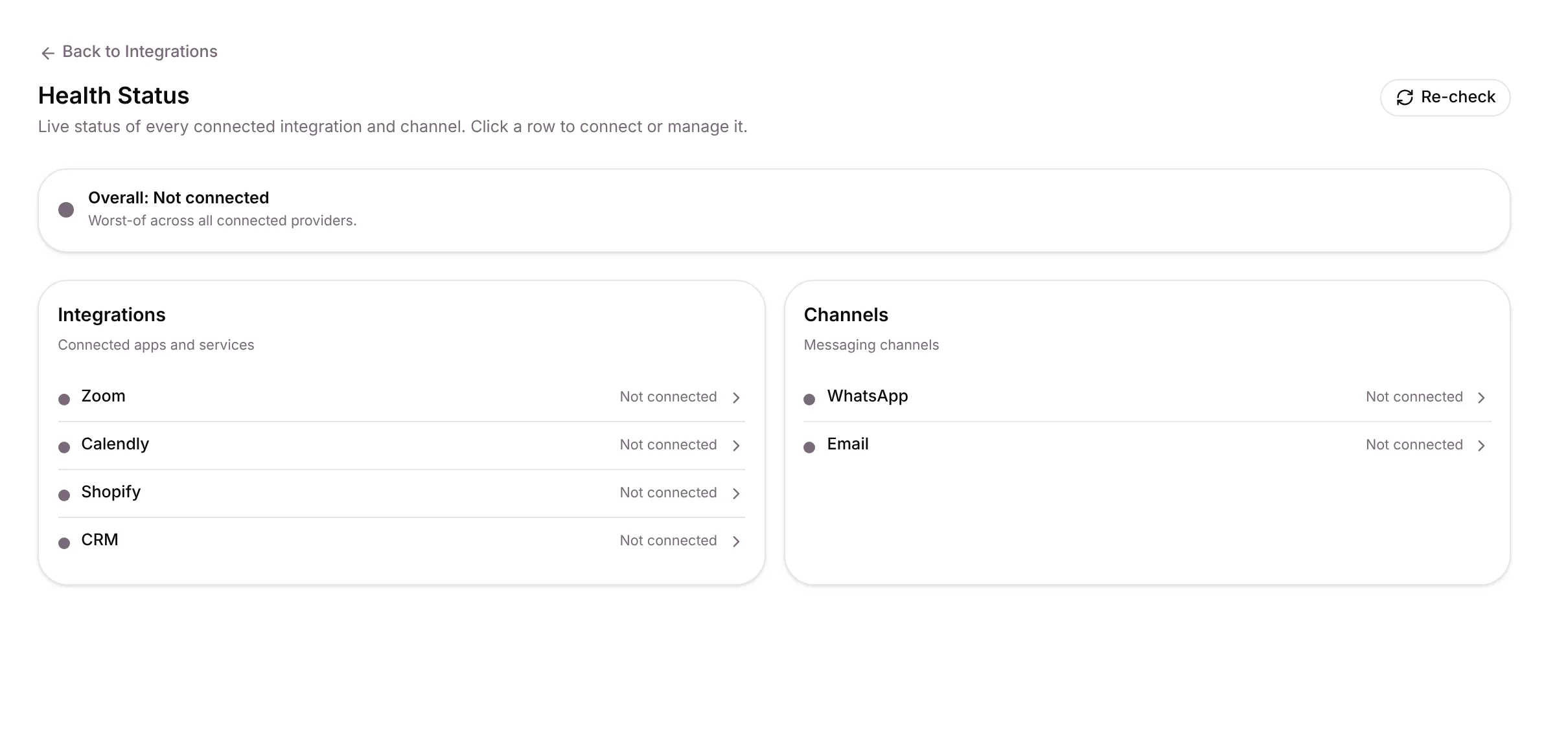Viewport: 1568px width, 746px height.
Task: Click the refresh icon in Re-check
Action: 1405,98
